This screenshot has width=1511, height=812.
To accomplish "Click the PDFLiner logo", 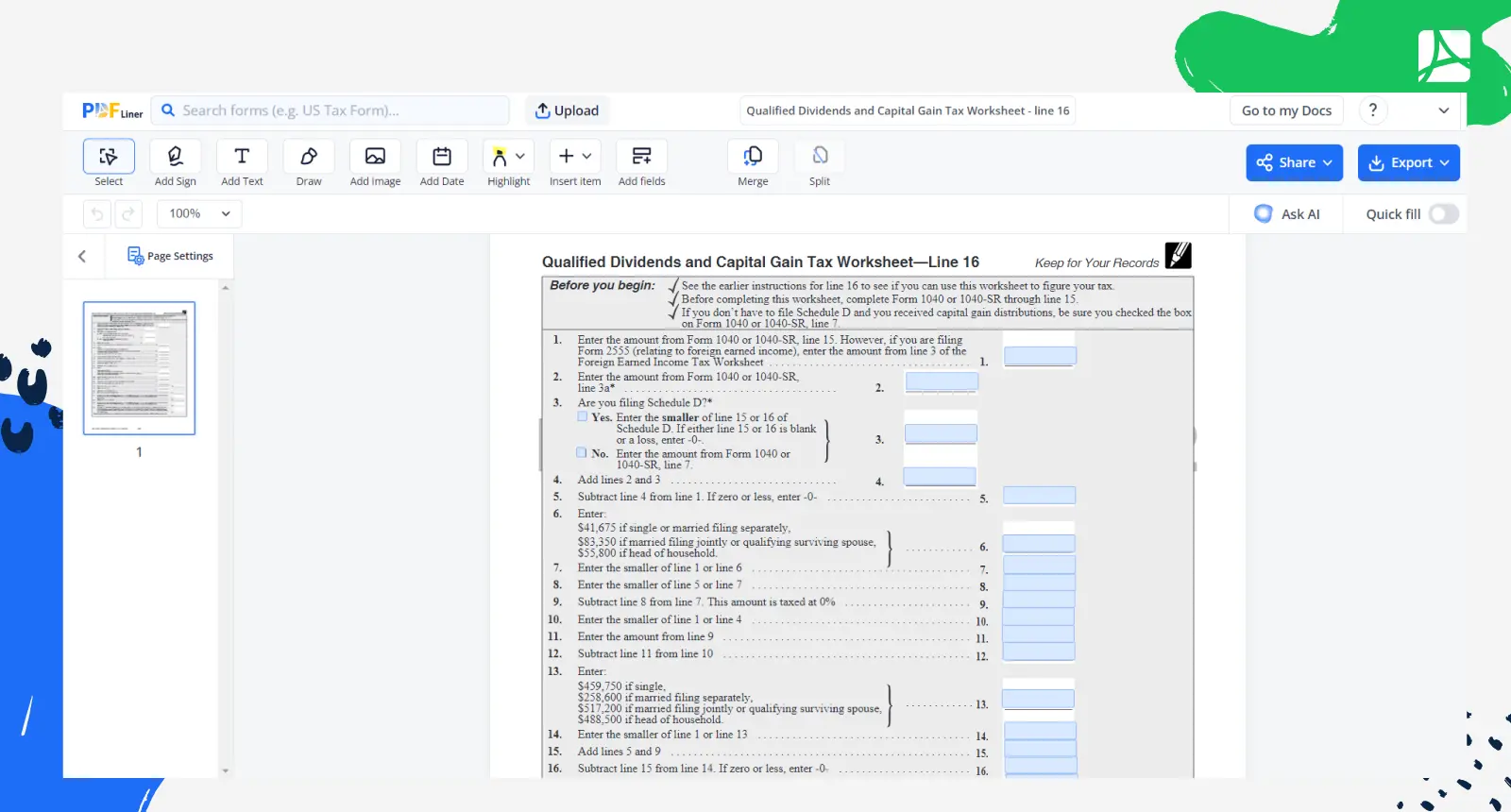I will point(111,110).
